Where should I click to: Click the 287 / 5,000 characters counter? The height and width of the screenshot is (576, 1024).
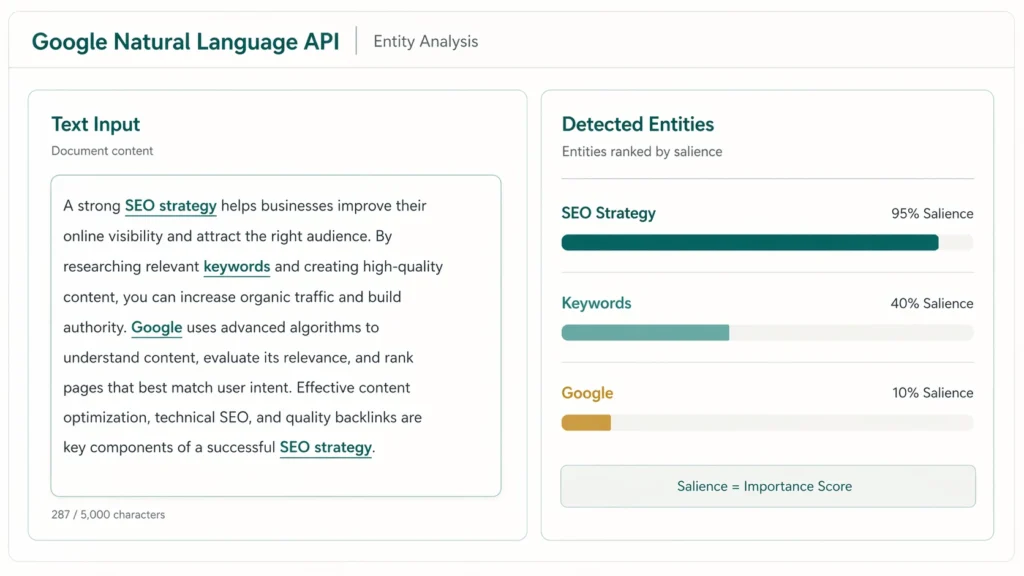108,515
